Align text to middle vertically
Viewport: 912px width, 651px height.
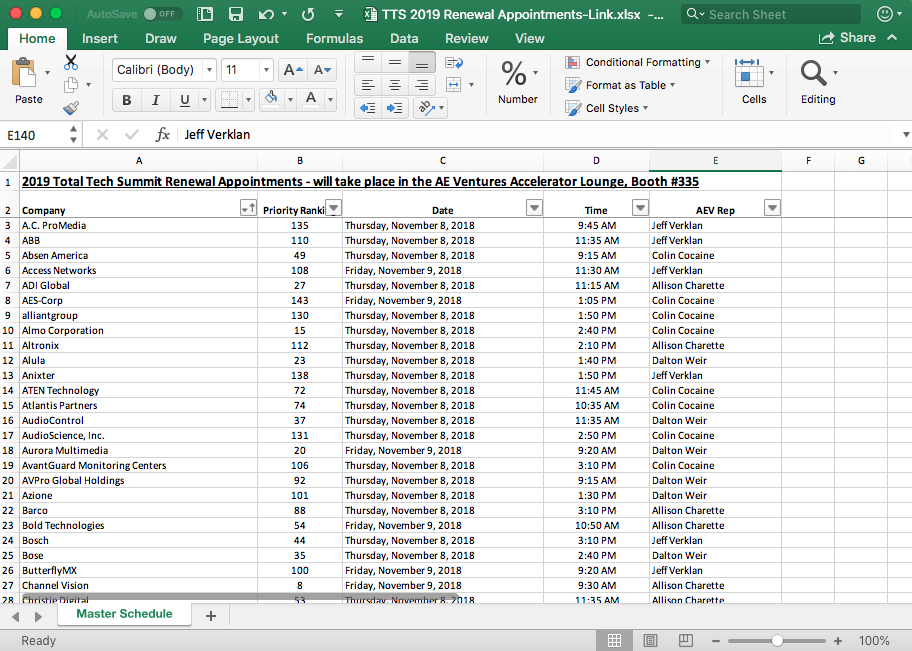click(x=395, y=62)
